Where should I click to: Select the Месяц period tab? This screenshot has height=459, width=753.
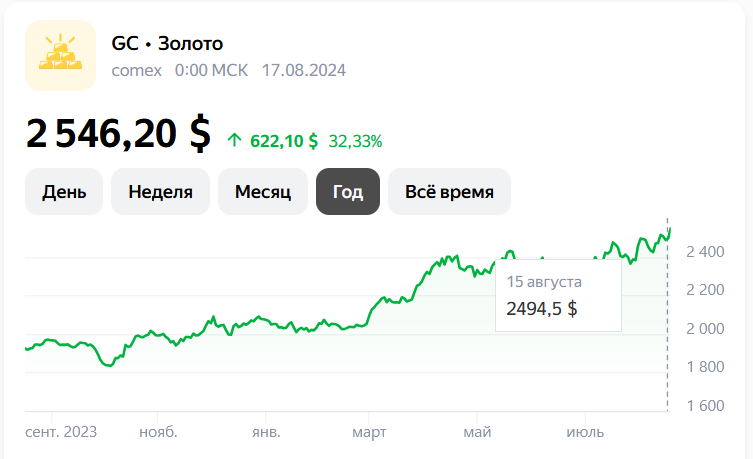click(x=263, y=192)
